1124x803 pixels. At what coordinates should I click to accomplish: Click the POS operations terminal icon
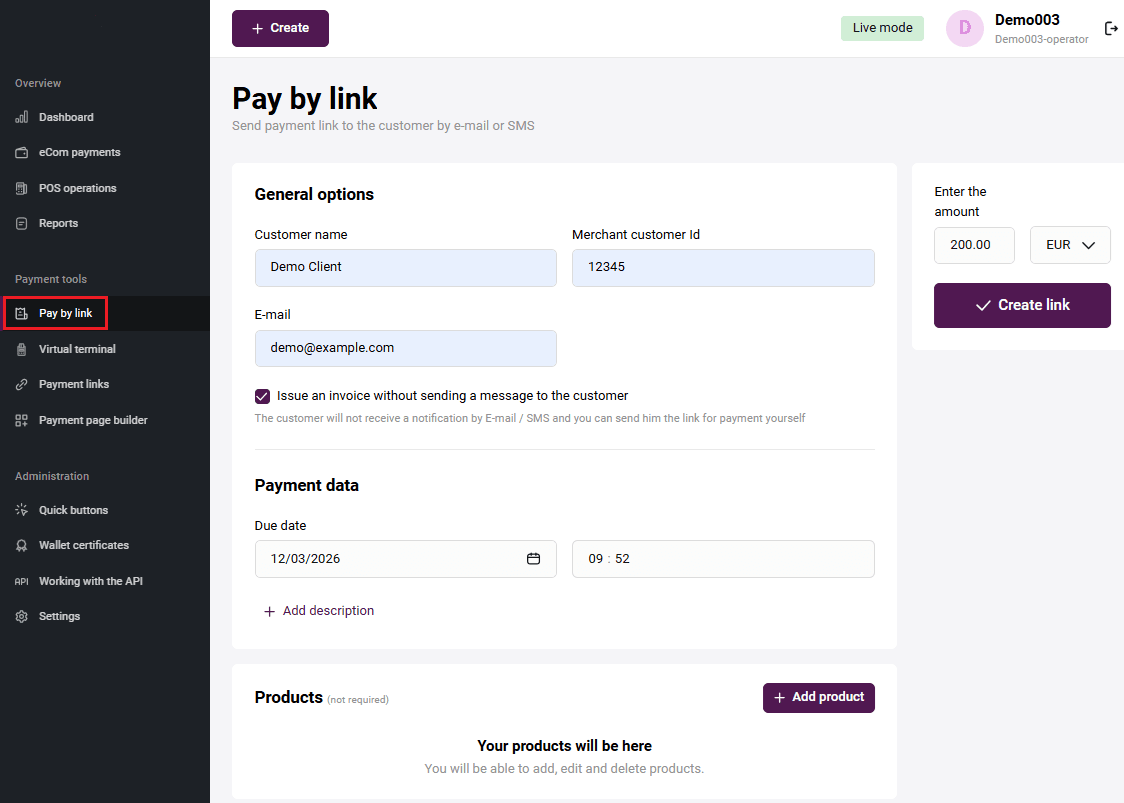tap(22, 188)
